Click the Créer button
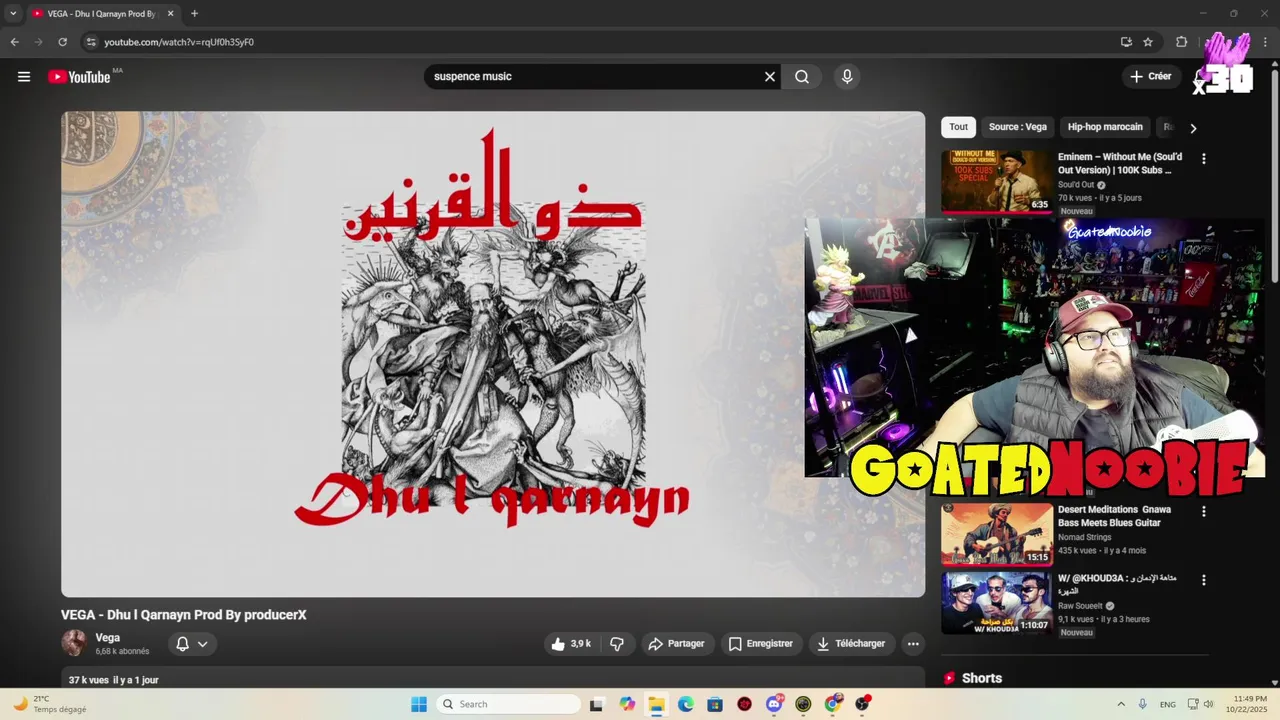The width and height of the screenshot is (1280, 720). click(1150, 76)
